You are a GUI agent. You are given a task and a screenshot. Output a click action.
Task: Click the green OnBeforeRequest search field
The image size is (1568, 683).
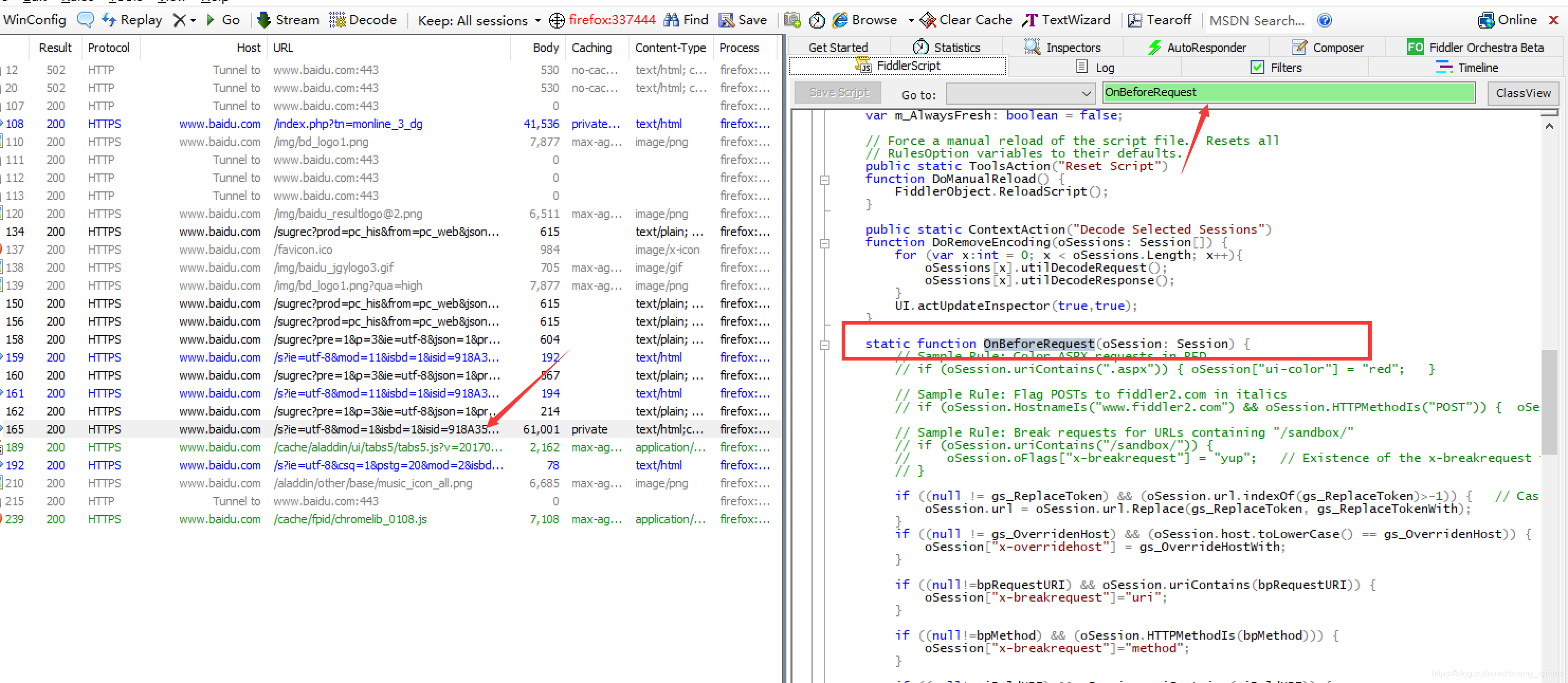[1288, 93]
